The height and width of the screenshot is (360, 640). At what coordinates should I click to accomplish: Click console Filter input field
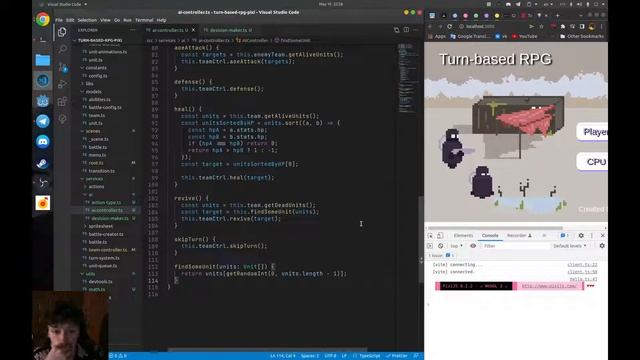pos(514,246)
